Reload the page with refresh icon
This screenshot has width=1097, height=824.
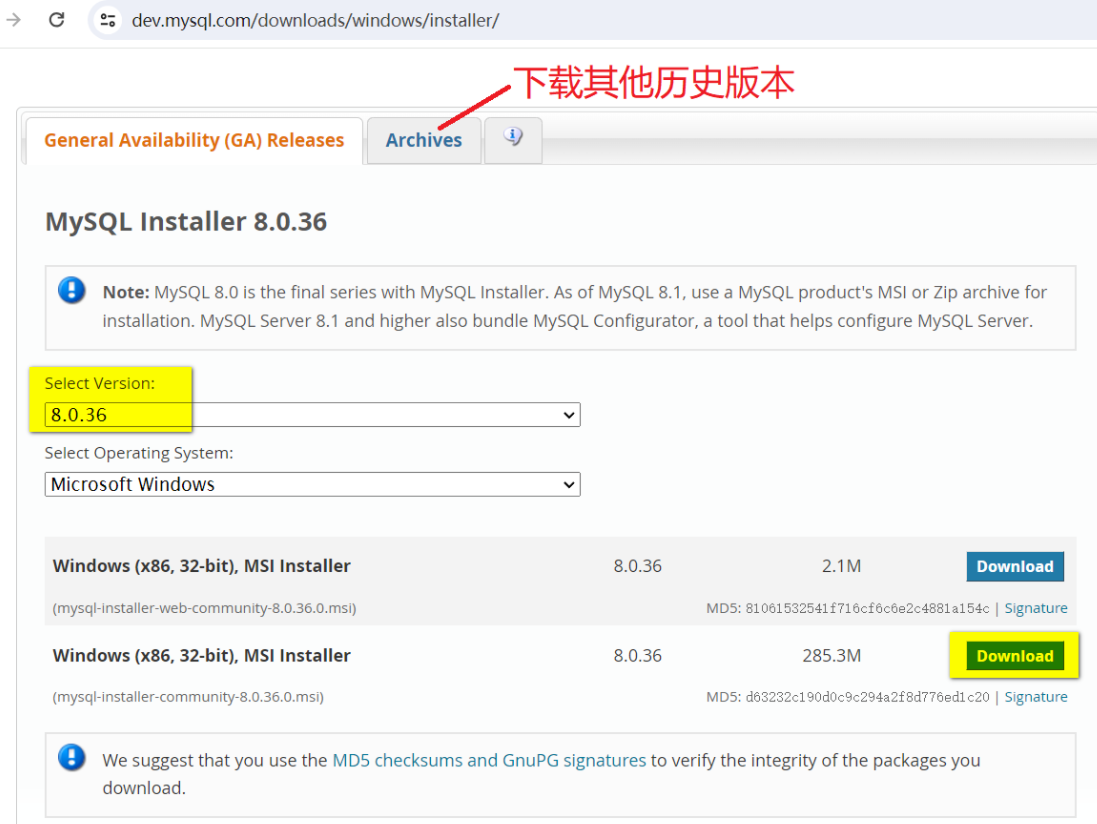57,20
